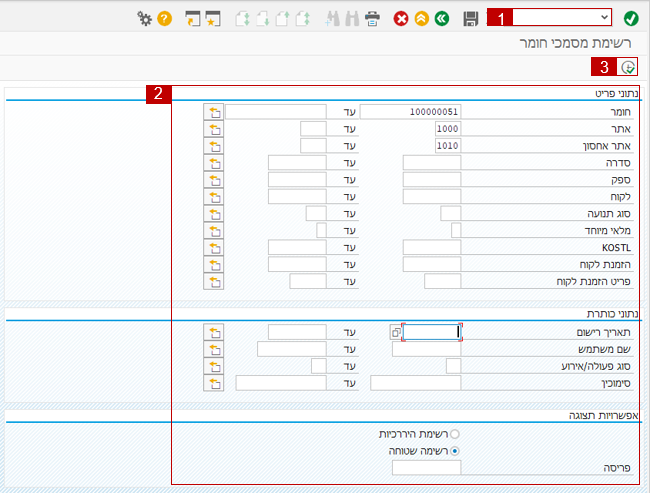
Task: Click the Create Shortcut star icon
Action: click(x=213, y=19)
